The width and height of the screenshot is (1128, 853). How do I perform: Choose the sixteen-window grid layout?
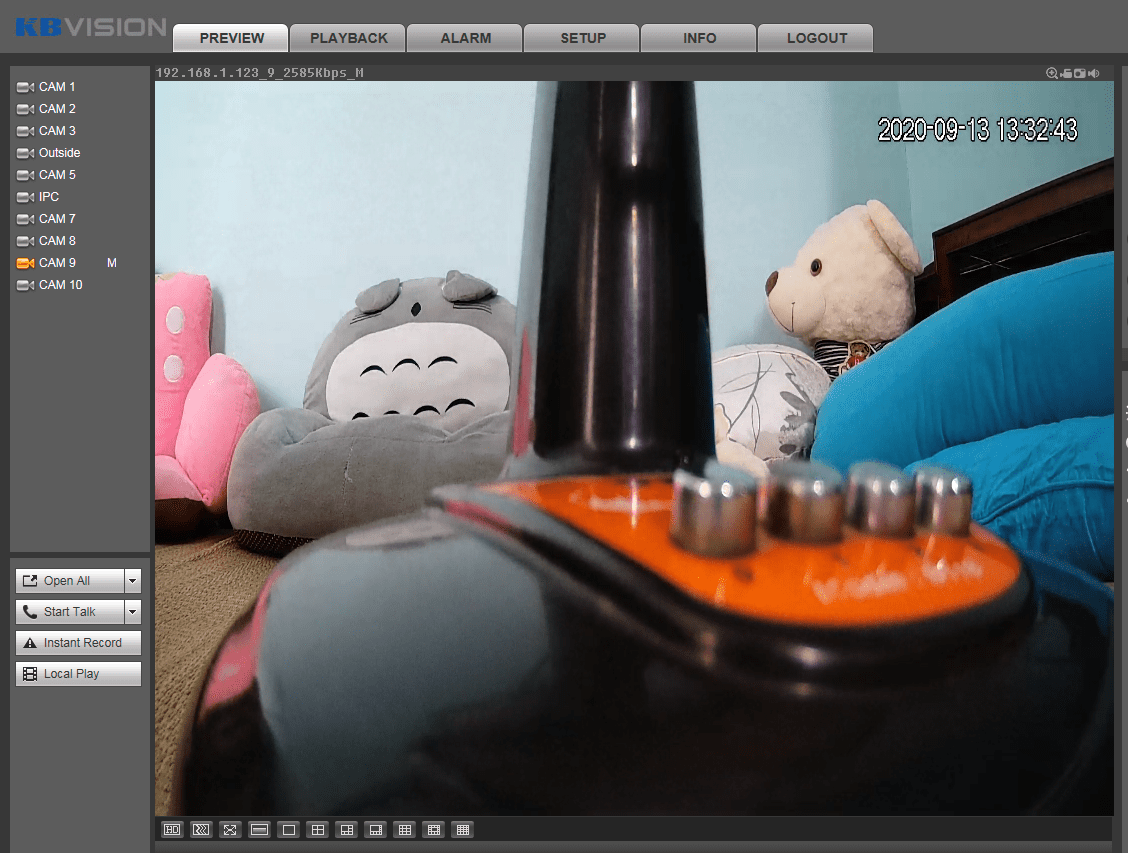pos(462,830)
